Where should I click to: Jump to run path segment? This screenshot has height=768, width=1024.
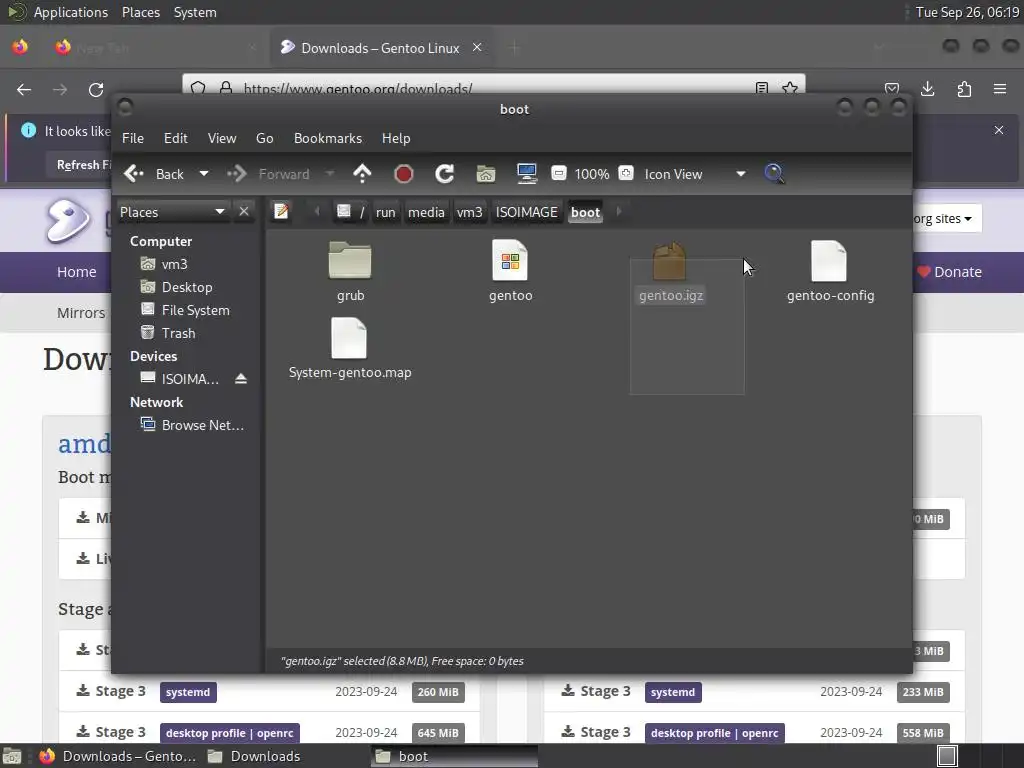click(385, 212)
